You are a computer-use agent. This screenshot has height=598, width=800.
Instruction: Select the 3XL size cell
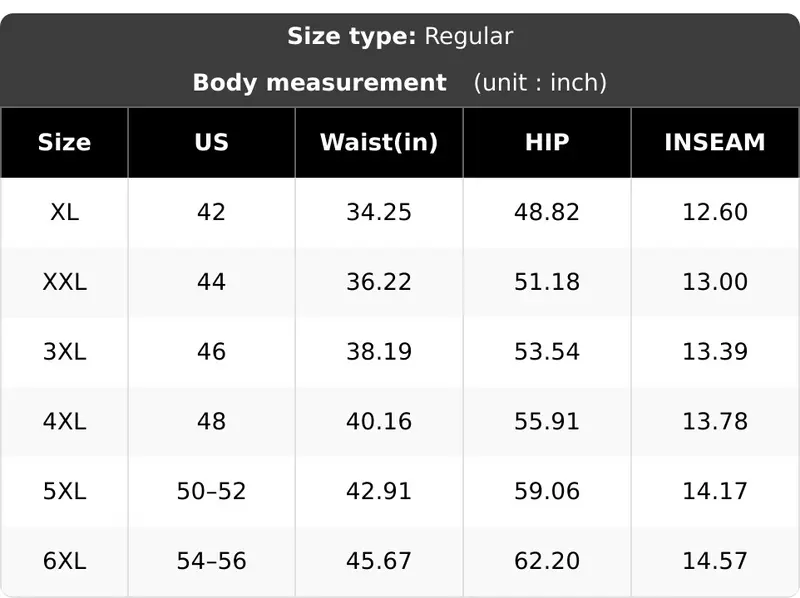point(64,352)
